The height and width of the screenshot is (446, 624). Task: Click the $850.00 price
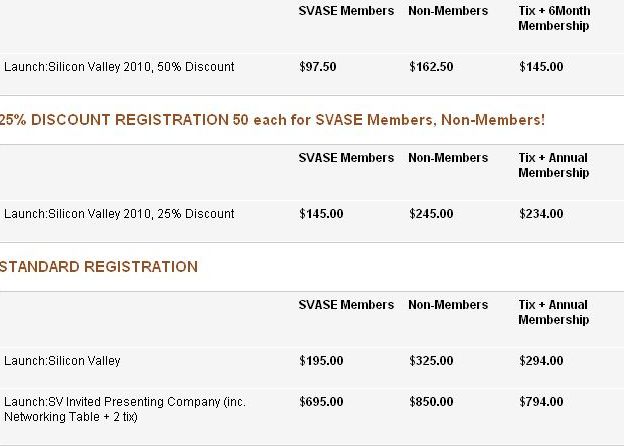(431, 402)
